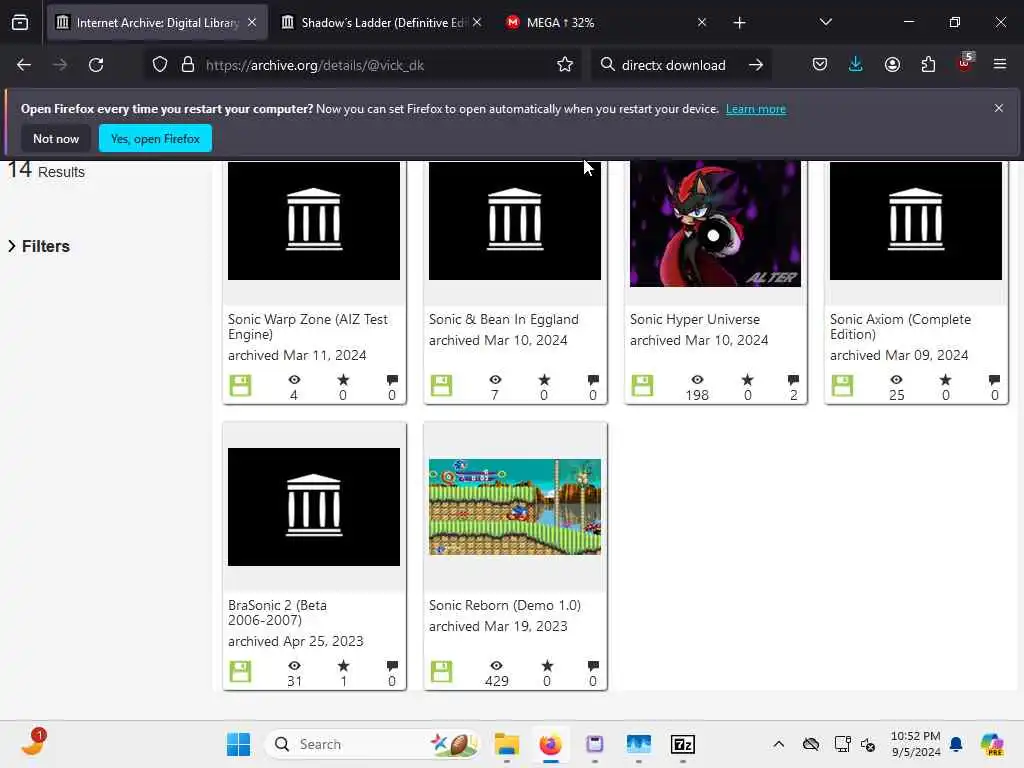
Task: Expand the Filters section
Action: tap(39, 246)
